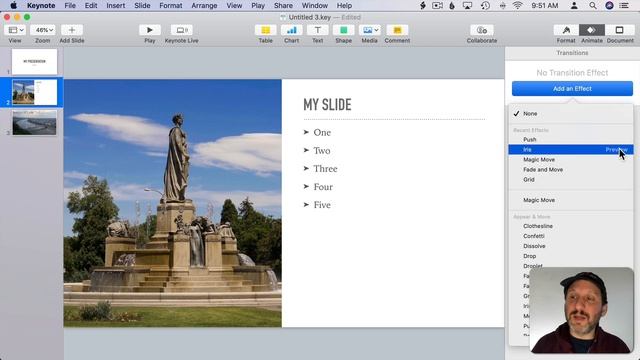Click the Add Slide plus icon
Viewport: 640px width, 360px height.
[72, 30]
